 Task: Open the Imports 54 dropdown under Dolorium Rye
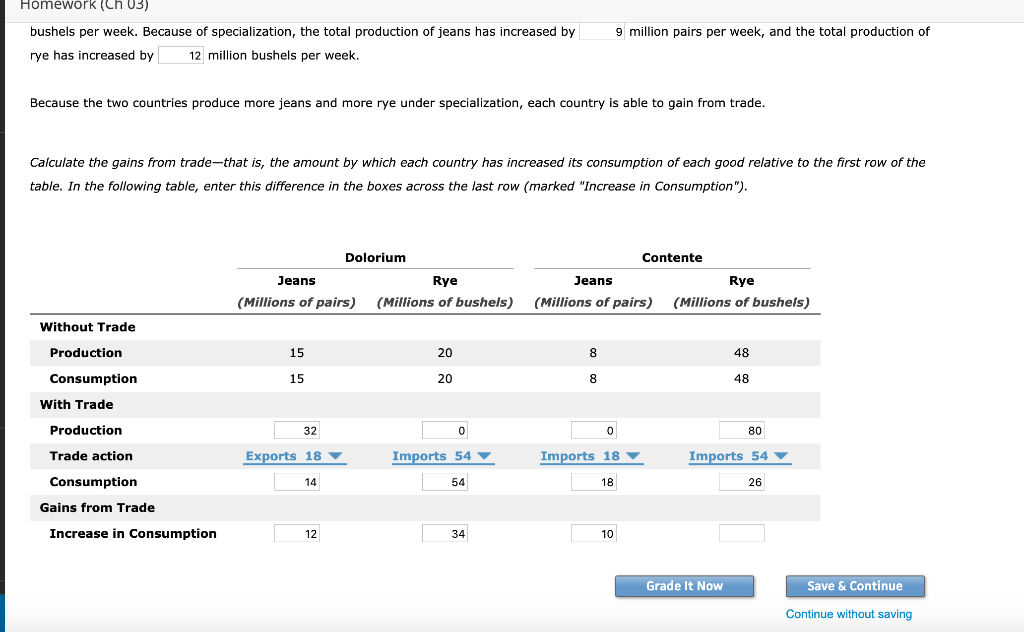coord(442,456)
